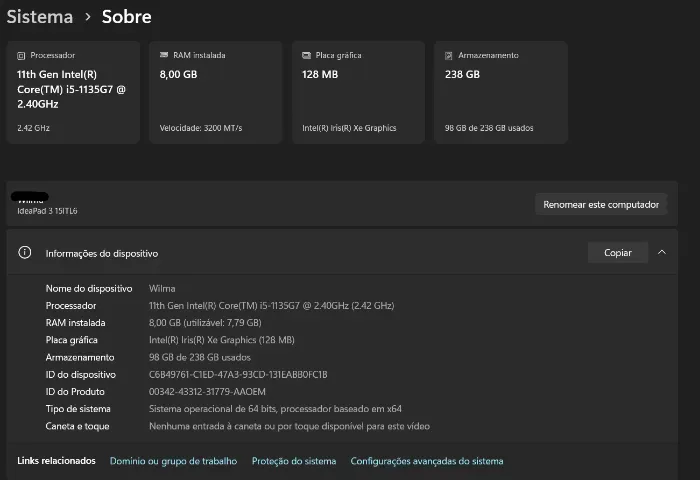Click the device name value Wilma

(162, 289)
